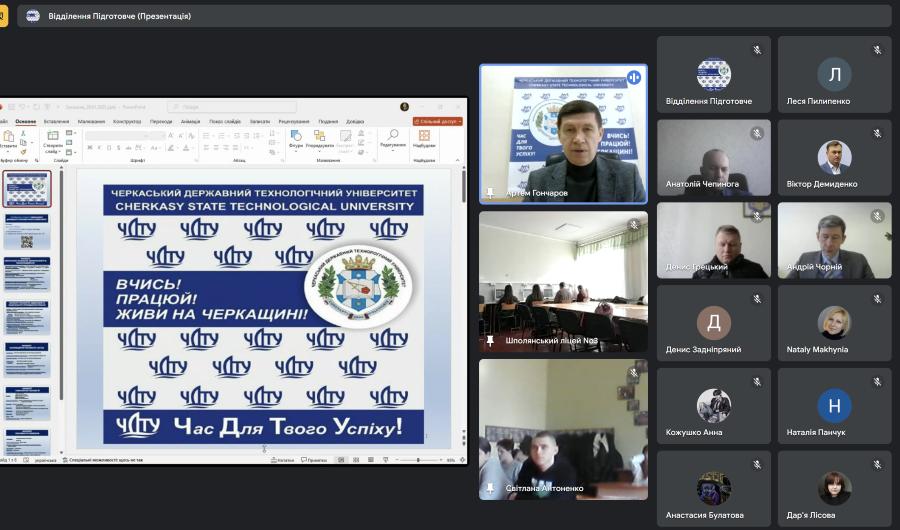Open the Slide Show (Показ слайдів) tab

pos(225,122)
